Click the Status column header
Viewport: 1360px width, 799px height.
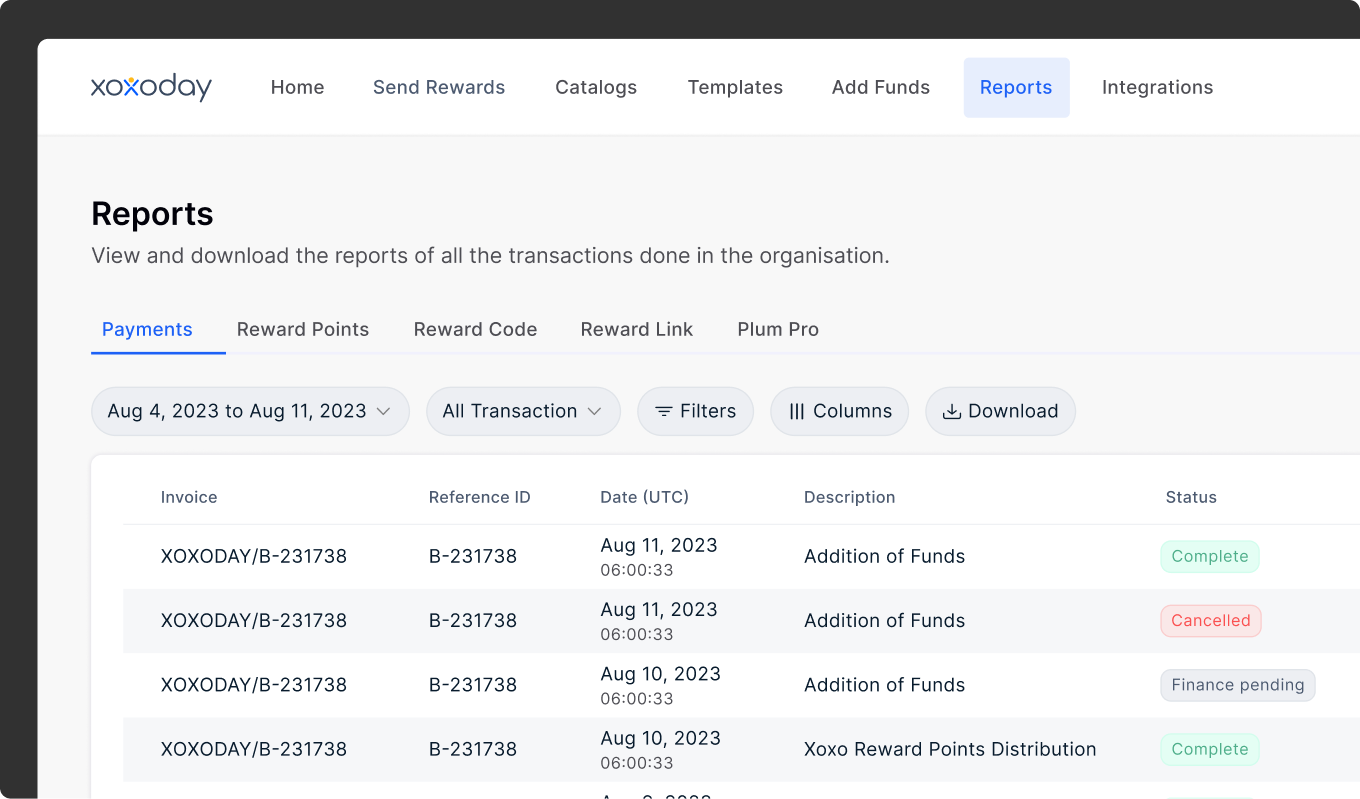click(1191, 497)
